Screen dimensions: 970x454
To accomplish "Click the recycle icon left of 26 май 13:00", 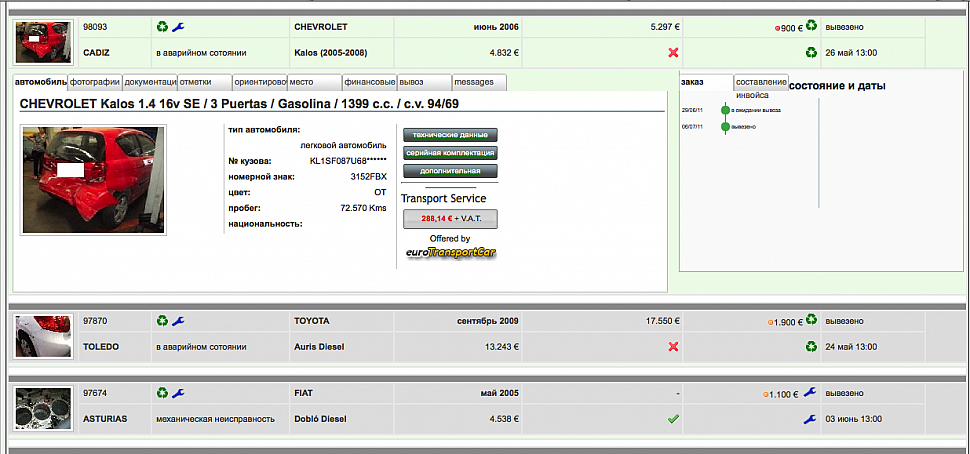I will tap(811, 53).
